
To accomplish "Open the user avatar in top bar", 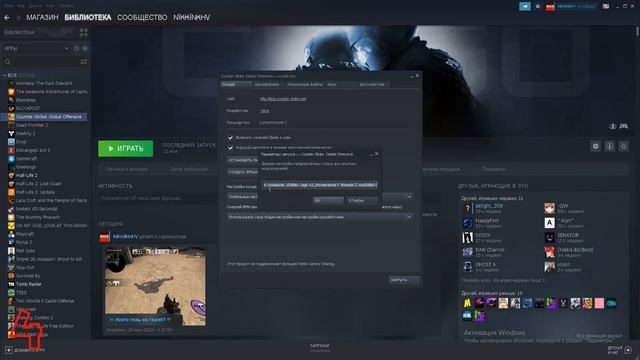I will [550, 6].
